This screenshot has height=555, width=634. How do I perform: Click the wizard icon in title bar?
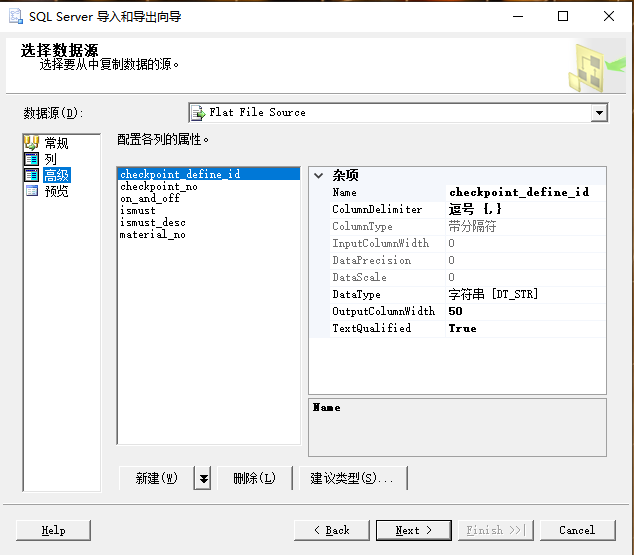16,17
